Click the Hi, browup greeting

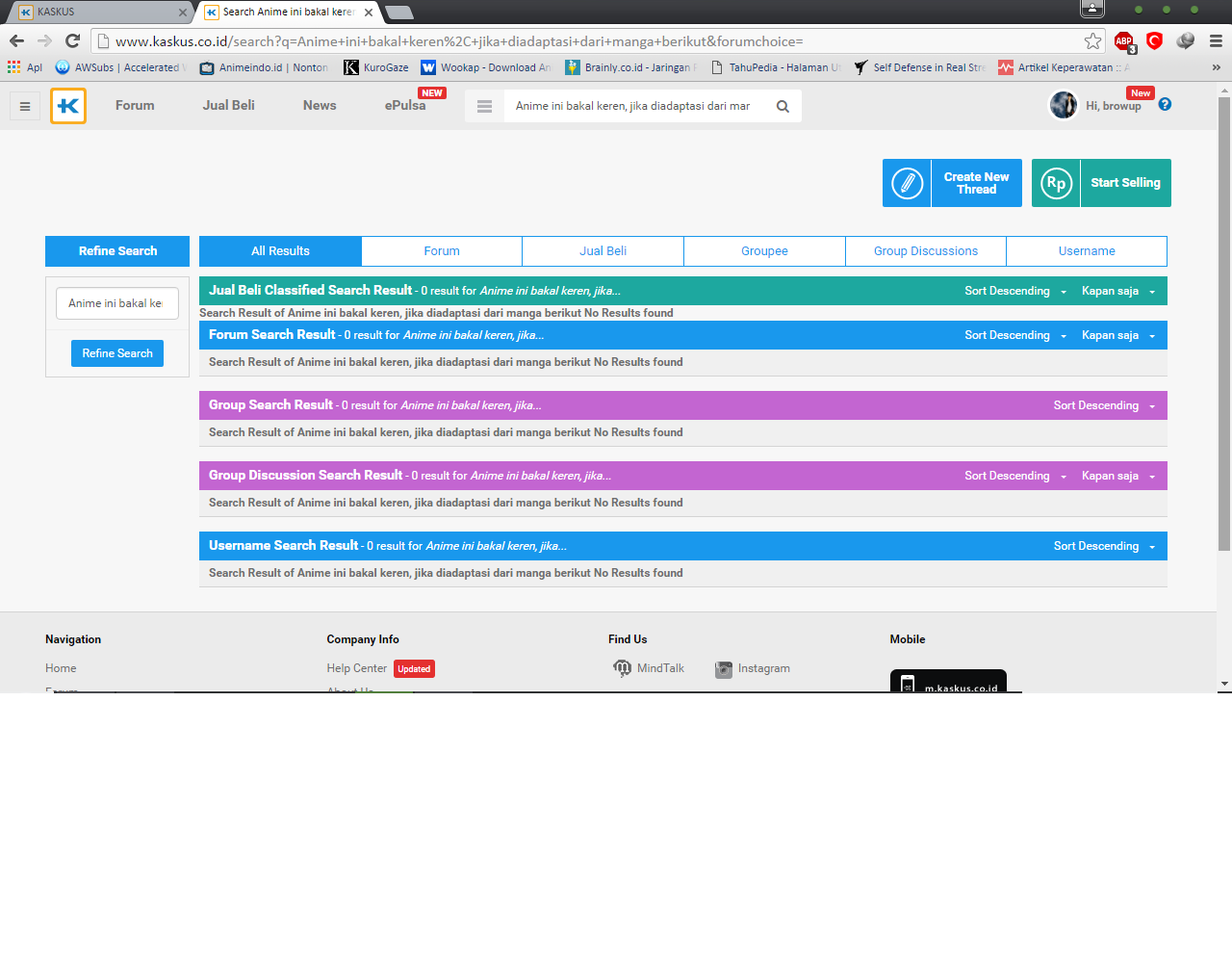(x=1114, y=106)
